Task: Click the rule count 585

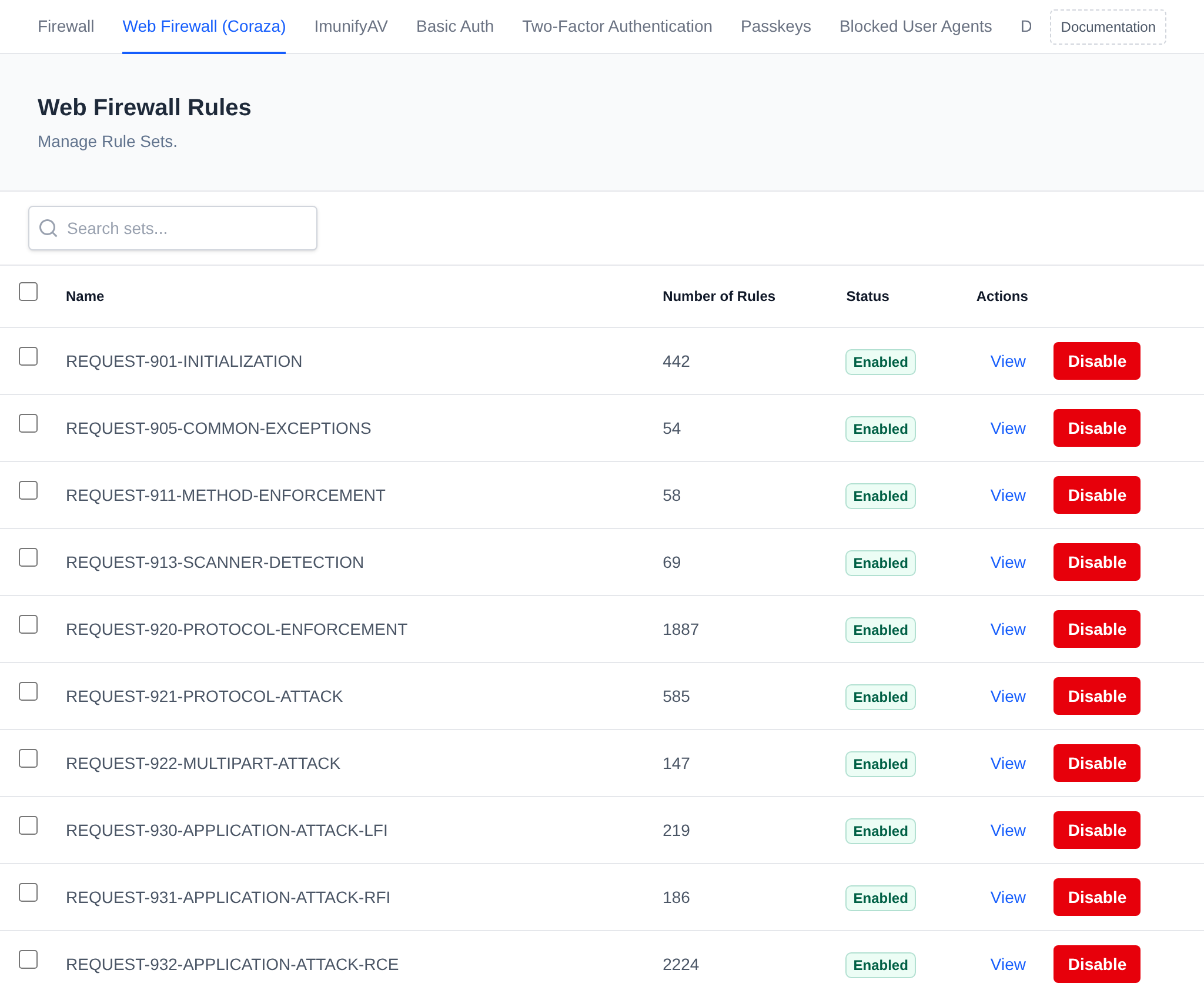Action: click(x=676, y=696)
